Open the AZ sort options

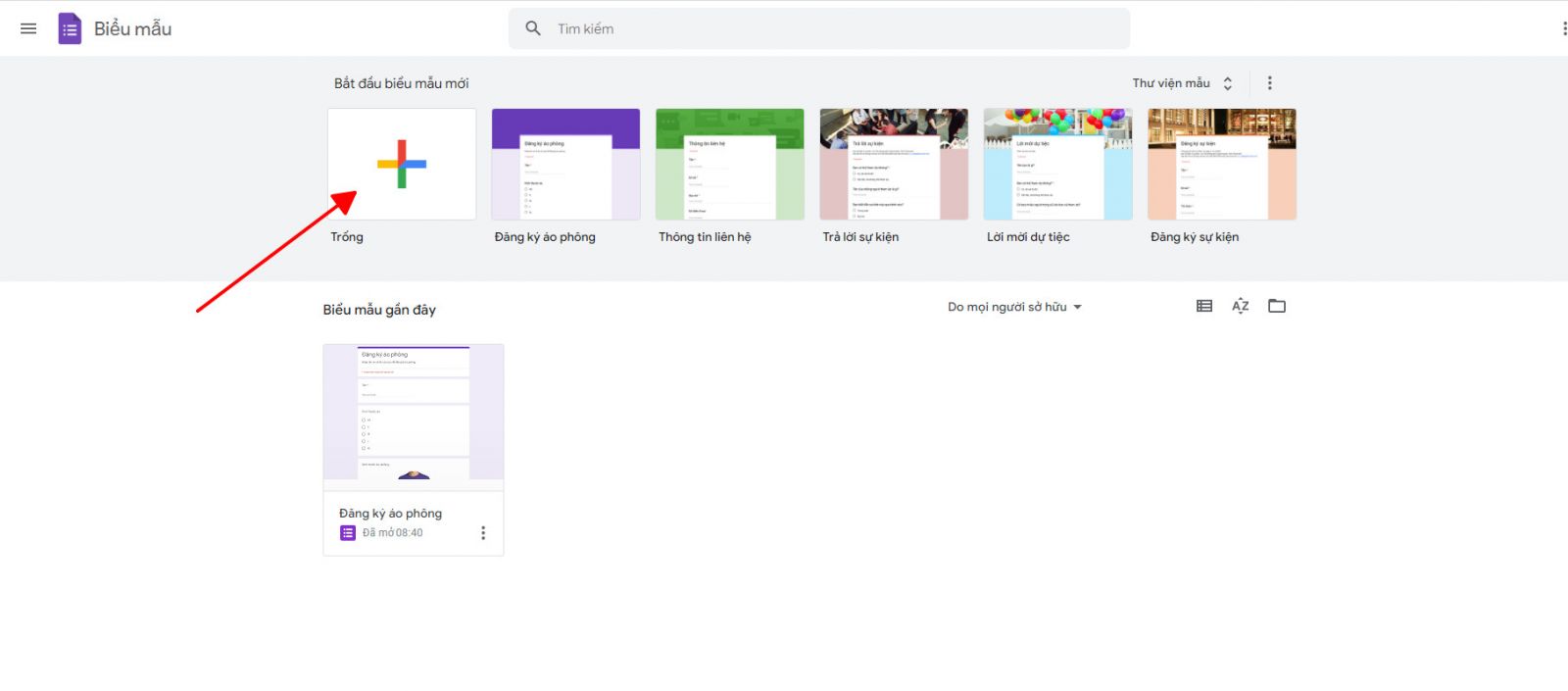click(1241, 306)
